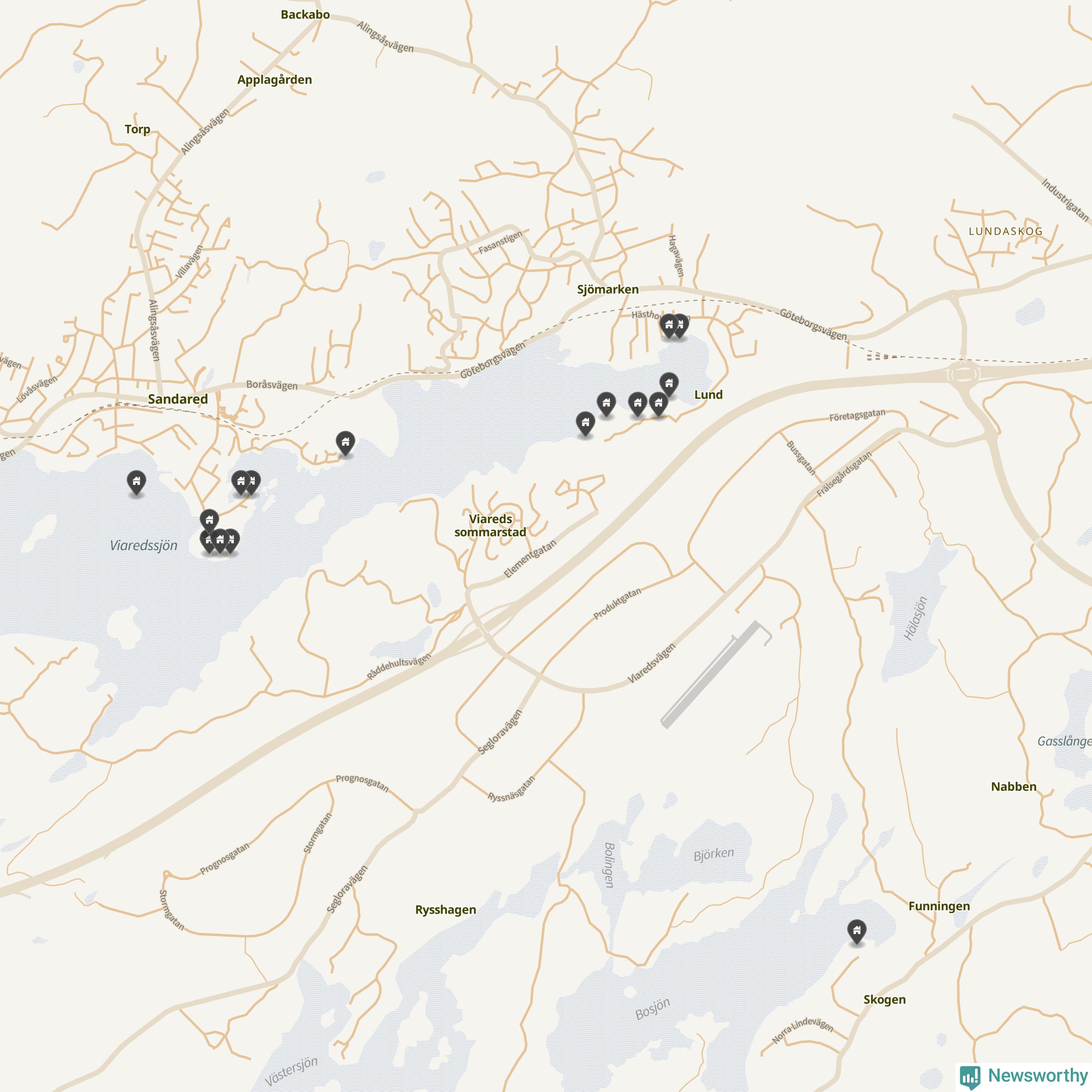Select the westernmost house marker southwest of Lund
The image size is (1092, 1092).
586,424
